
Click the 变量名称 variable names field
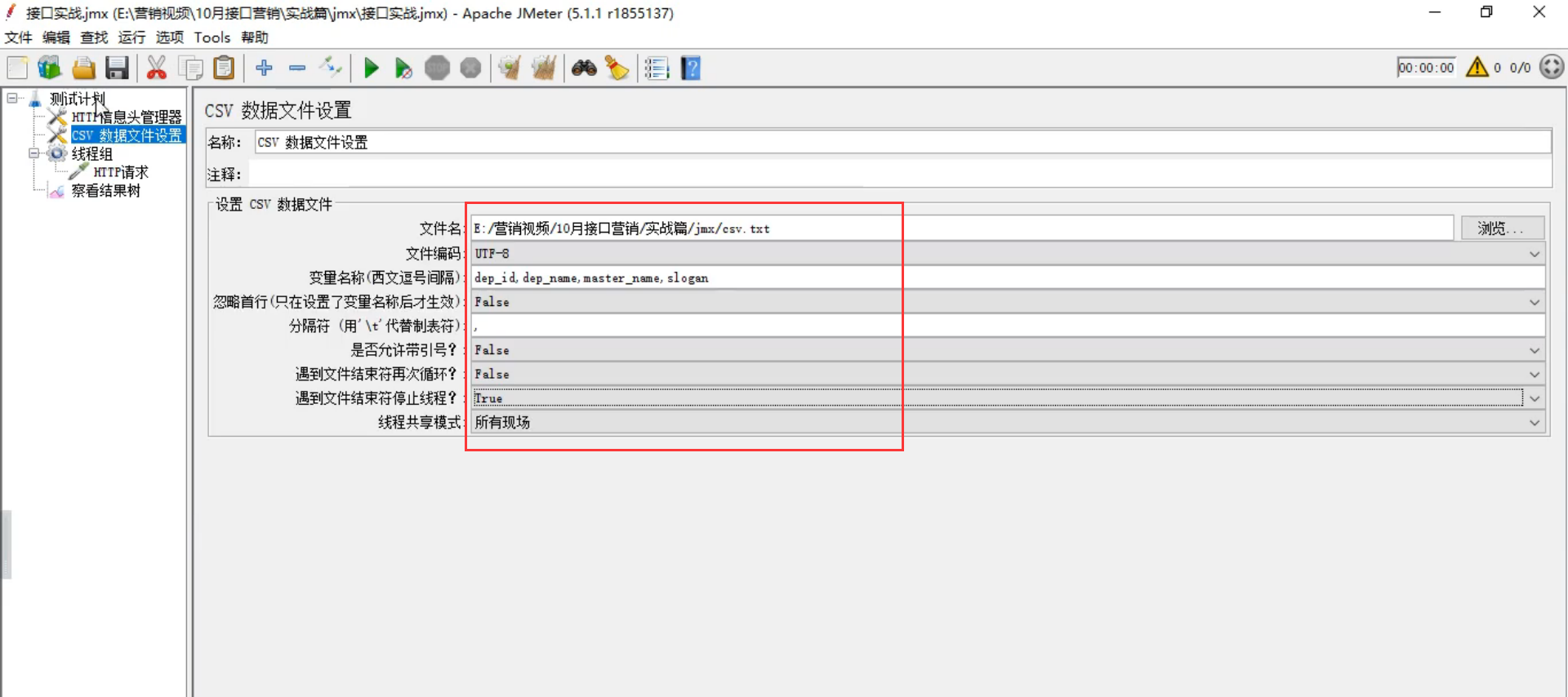click(x=1008, y=277)
